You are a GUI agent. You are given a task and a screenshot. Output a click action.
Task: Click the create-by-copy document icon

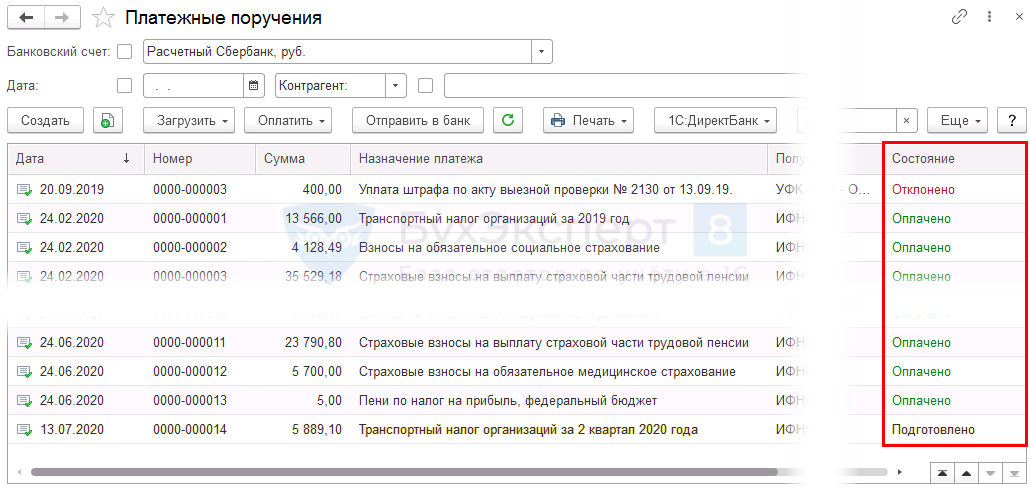[108, 120]
